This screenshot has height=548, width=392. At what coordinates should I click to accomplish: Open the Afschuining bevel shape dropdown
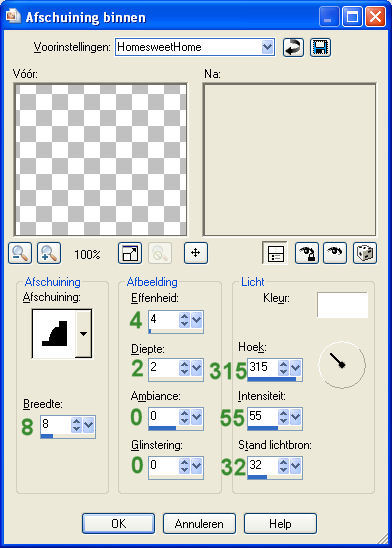pos(84,334)
